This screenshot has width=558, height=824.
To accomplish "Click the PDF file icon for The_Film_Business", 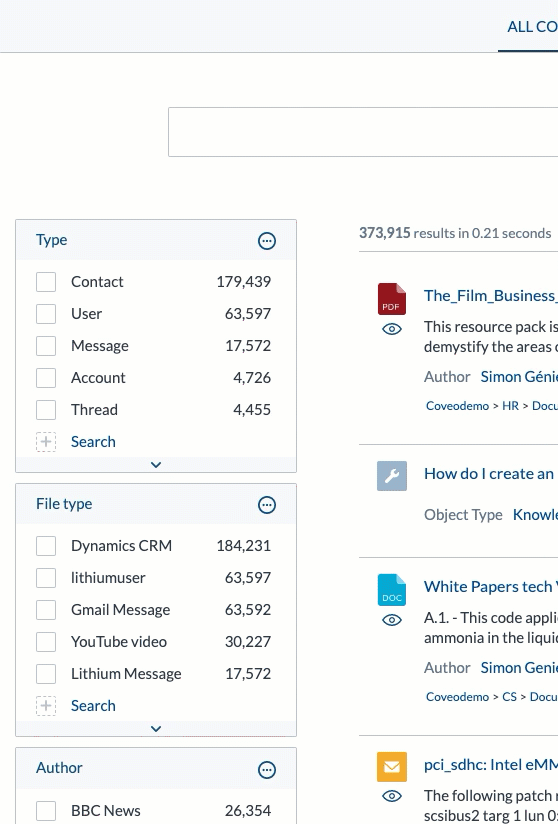I will pos(392,299).
